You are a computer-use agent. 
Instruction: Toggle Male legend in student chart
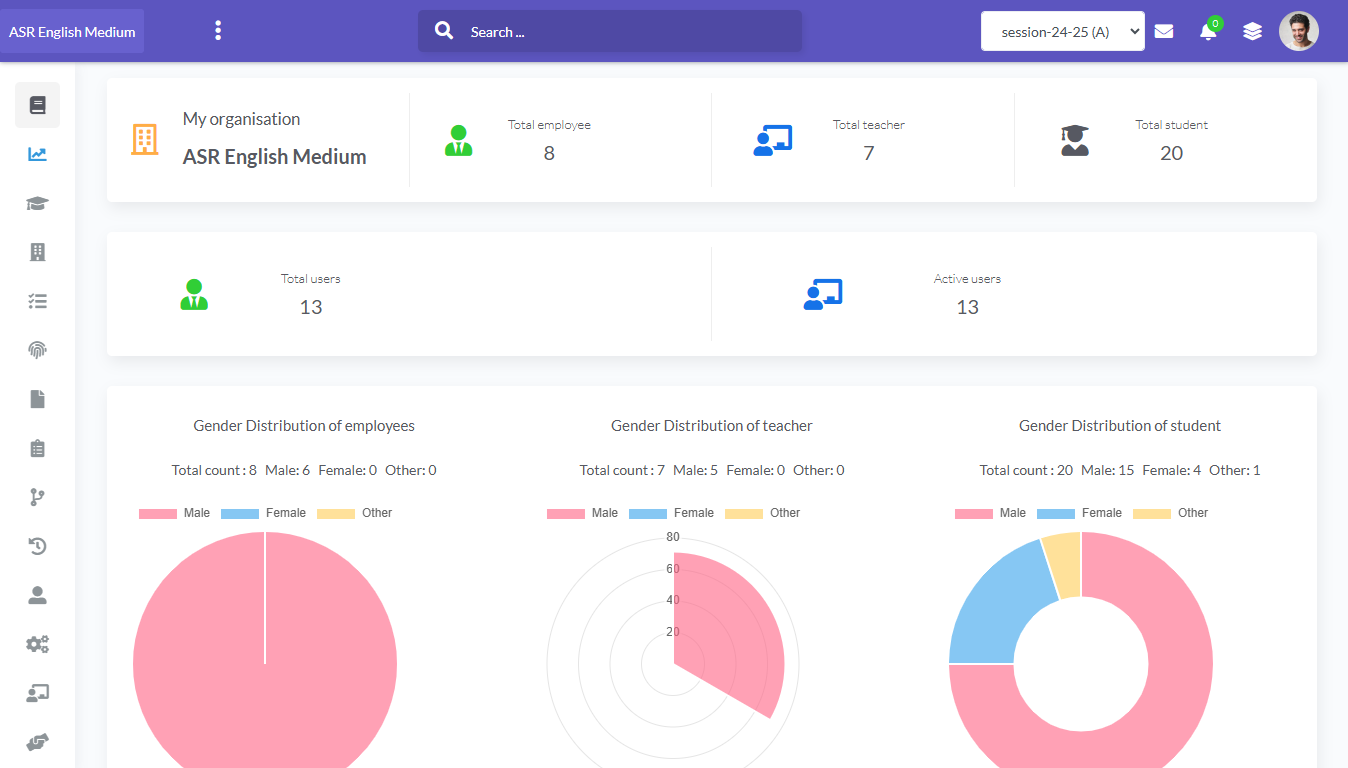pyautogui.click(x=991, y=513)
